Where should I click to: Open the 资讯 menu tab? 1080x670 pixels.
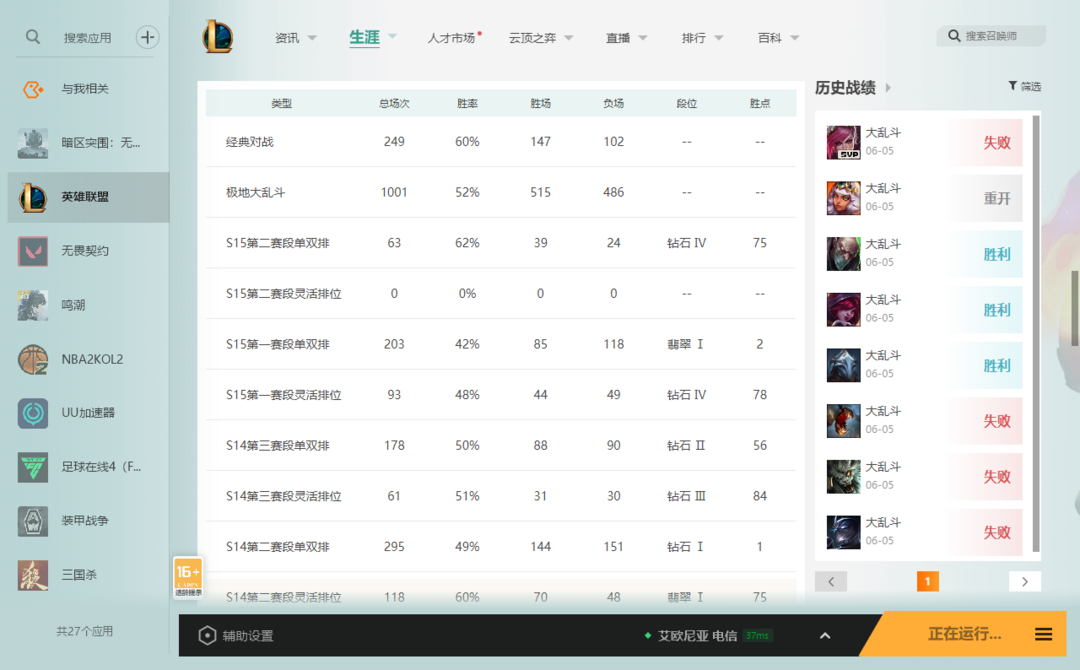[287, 38]
